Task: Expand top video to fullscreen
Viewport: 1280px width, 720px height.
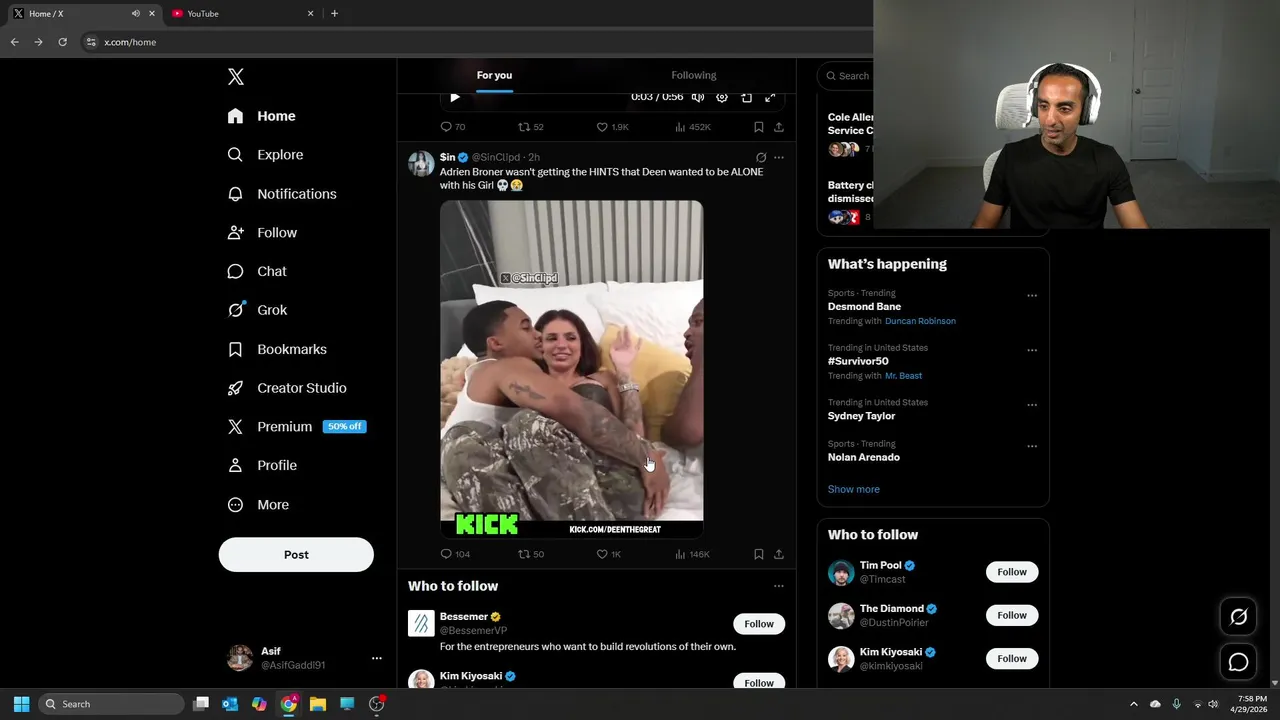Action: click(x=770, y=97)
